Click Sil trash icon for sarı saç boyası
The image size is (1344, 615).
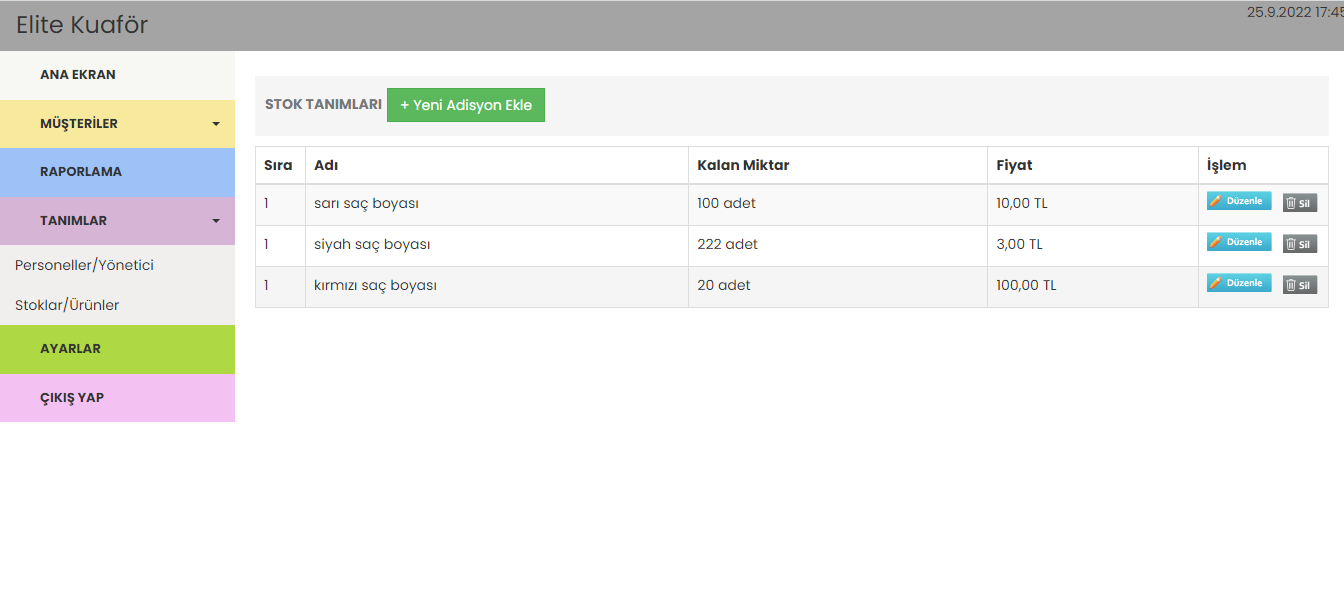click(x=1291, y=203)
